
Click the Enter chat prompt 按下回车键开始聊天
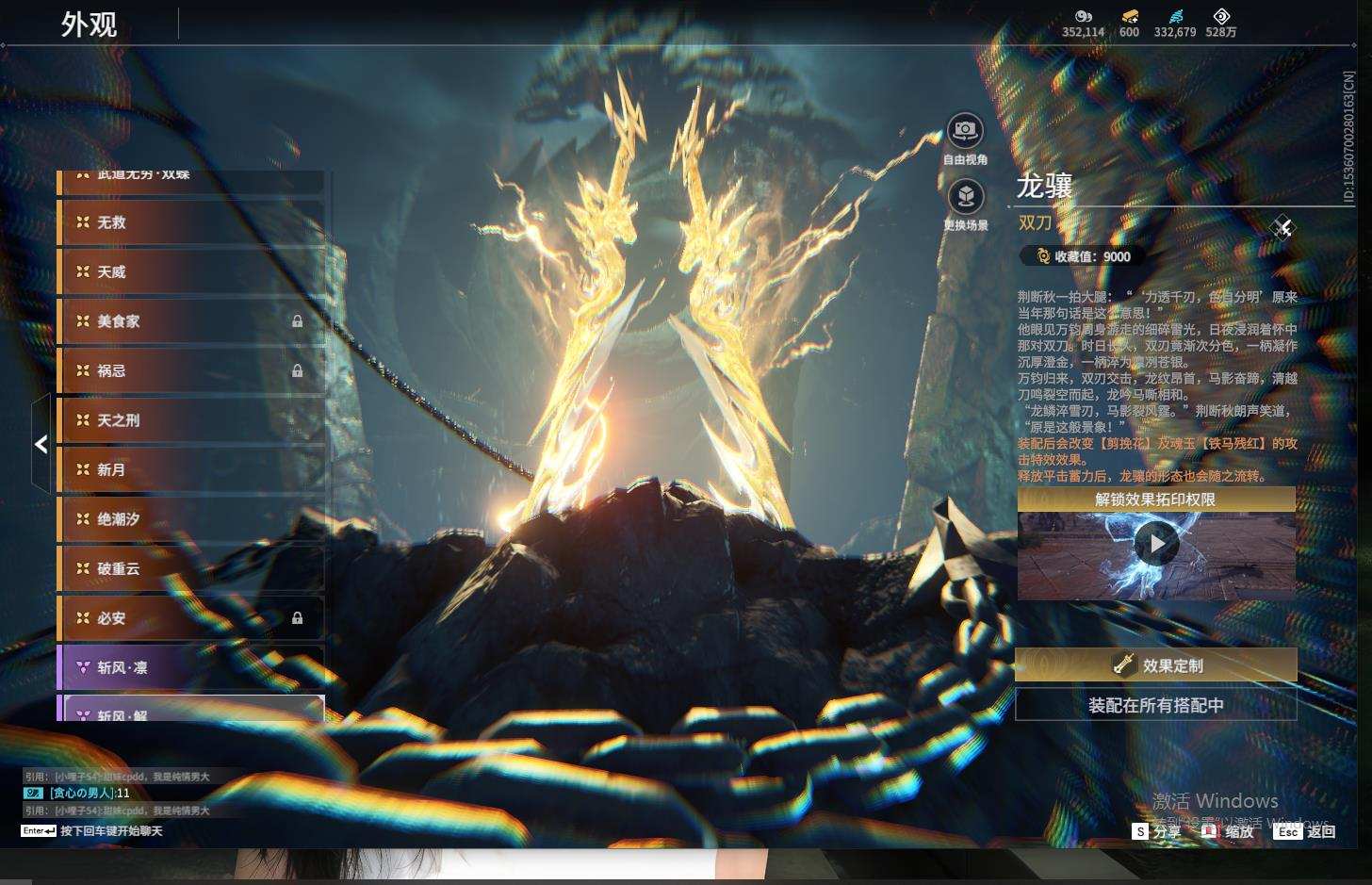[x=92, y=831]
